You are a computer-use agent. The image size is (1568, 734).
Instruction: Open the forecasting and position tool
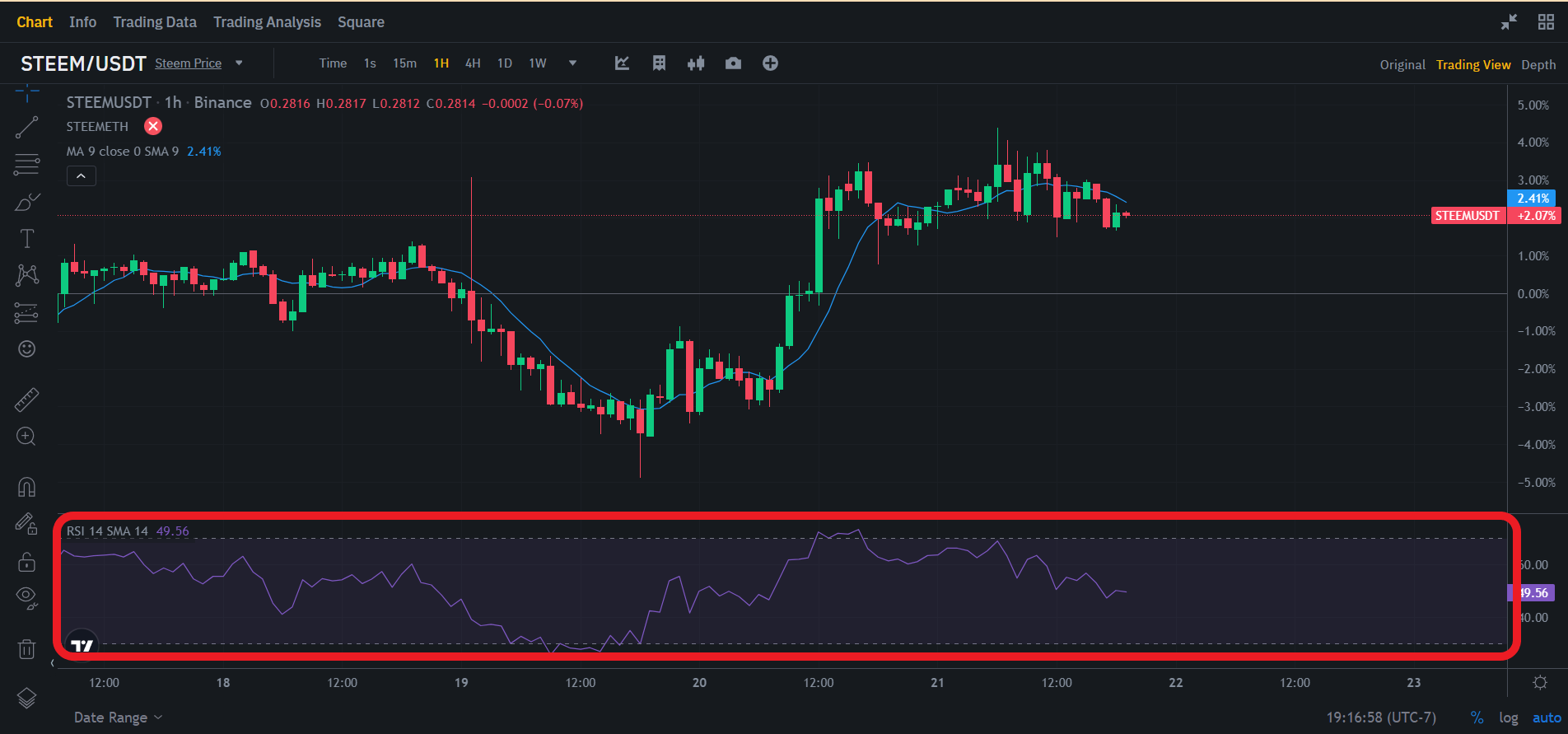(x=26, y=312)
